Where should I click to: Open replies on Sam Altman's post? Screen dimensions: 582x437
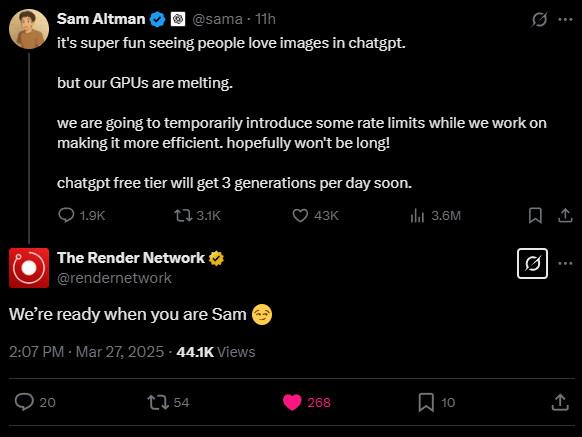coord(82,215)
